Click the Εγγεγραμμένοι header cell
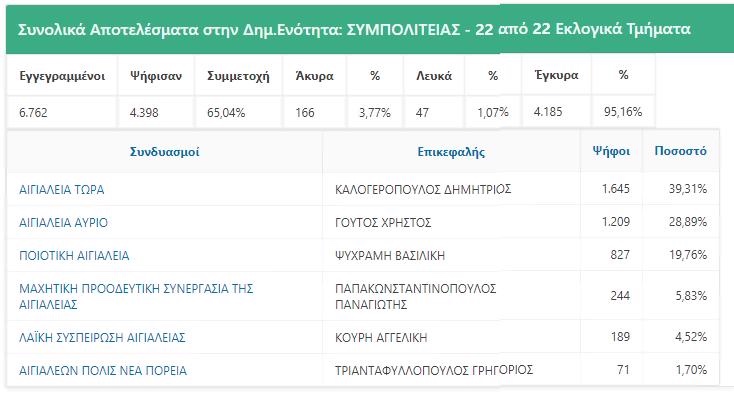The image size is (734, 399). pyautogui.click(x=62, y=76)
